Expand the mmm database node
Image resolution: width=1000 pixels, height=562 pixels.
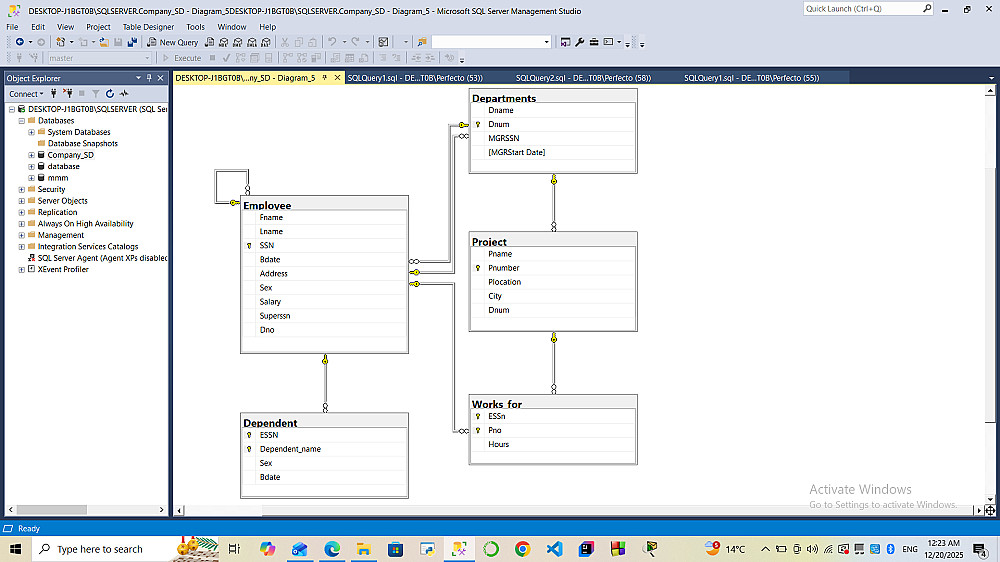(x=31, y=178)
